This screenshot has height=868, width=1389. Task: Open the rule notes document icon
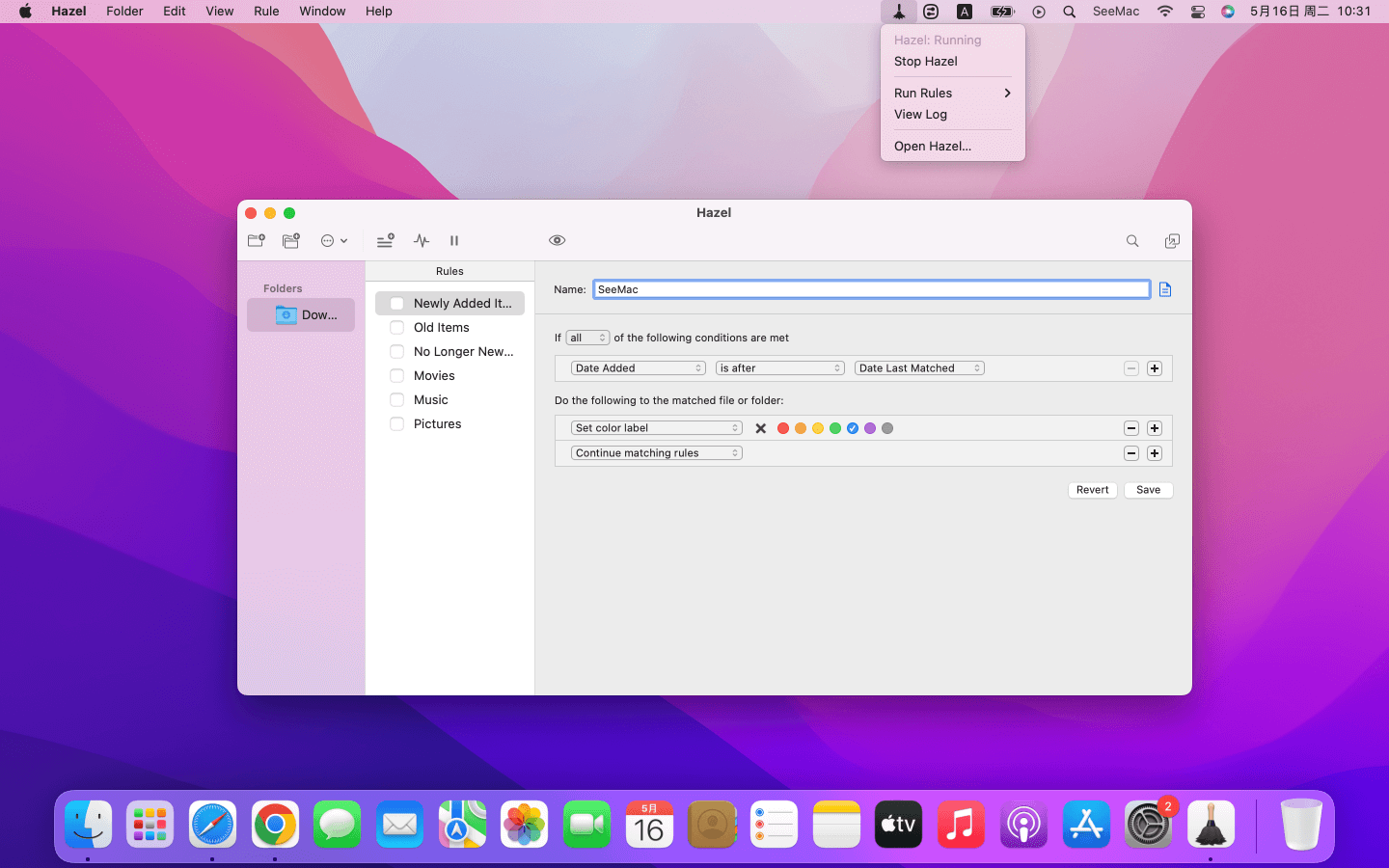tap(1165, 289)
